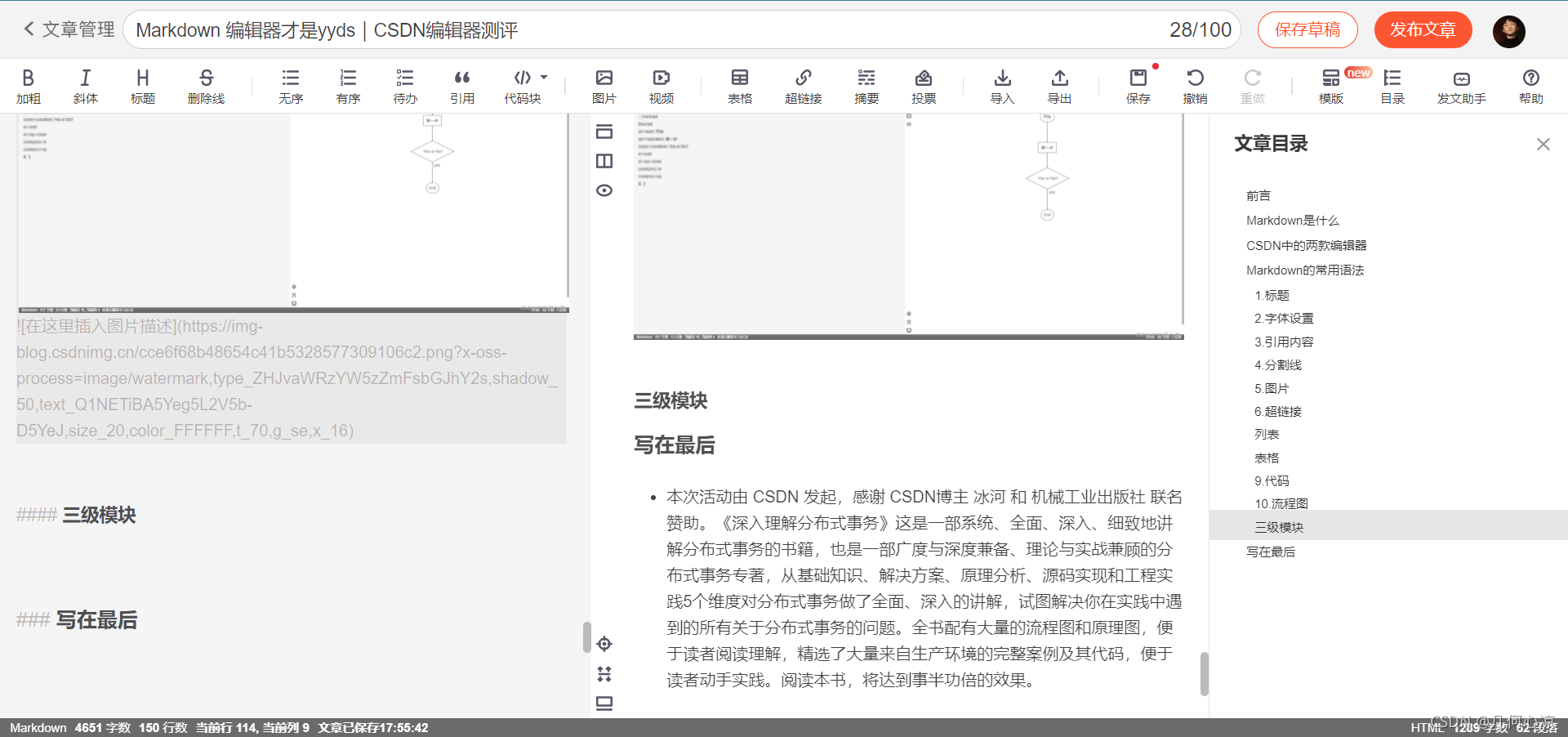Click the editor pane scrollbar

point(586,637)
